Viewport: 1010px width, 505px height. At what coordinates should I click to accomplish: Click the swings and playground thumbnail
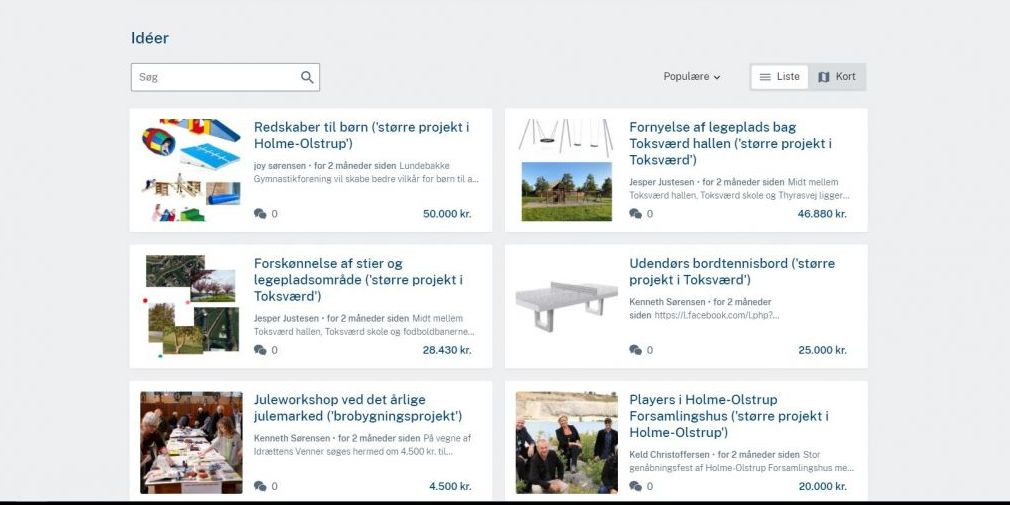pos(567,170)
